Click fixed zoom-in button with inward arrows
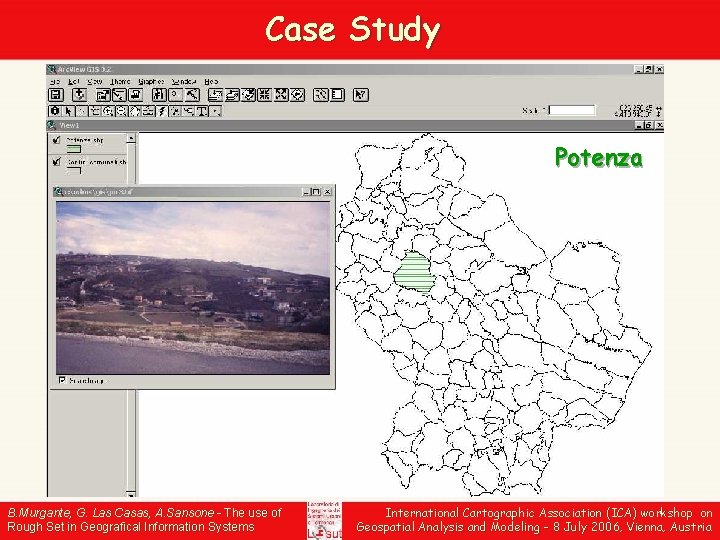 click(265, 95)
